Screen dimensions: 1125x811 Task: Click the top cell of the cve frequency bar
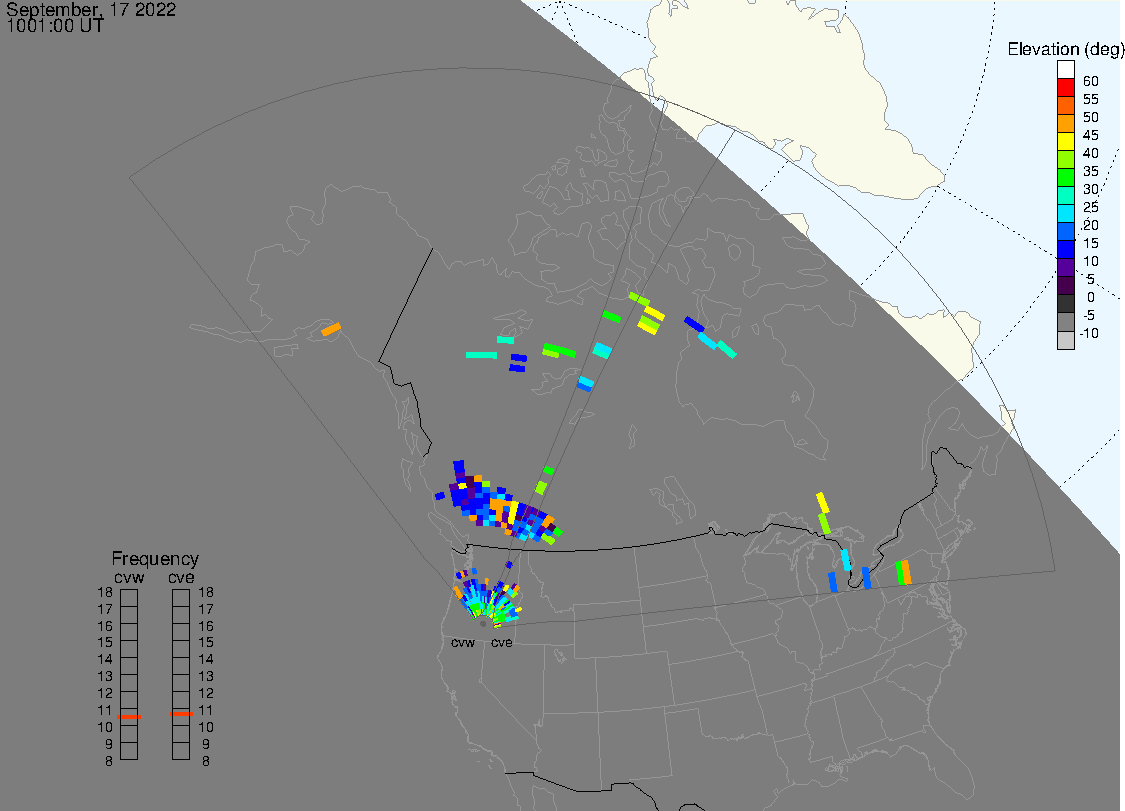pos(182,598)
